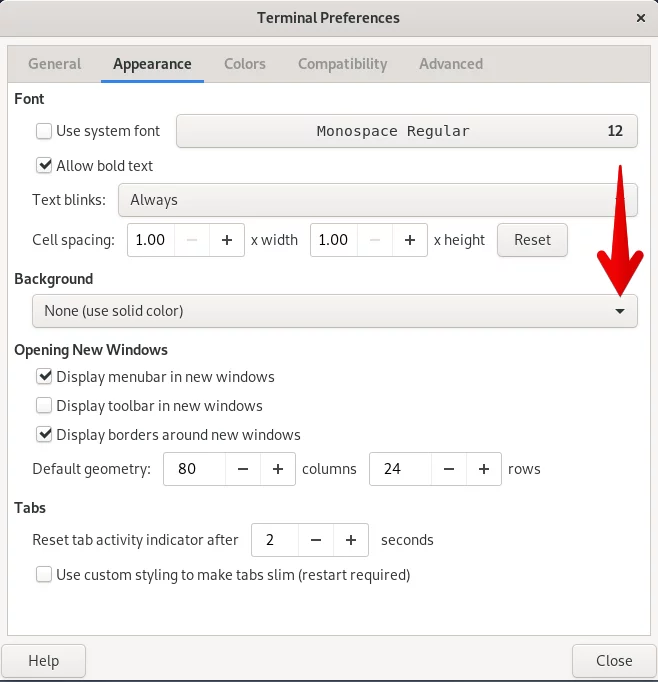The width and height of the screenshot is (658, 682).
Task: Click the Help button
Action: tap(43, 661)
